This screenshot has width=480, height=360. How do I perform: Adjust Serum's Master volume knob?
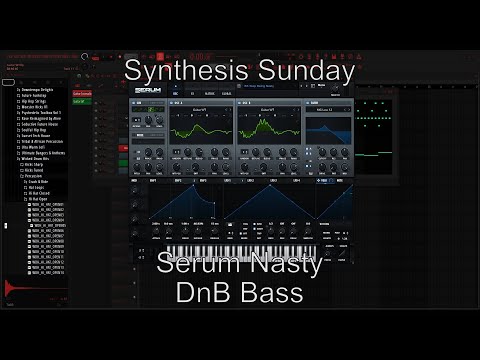(x=335, y=88)
